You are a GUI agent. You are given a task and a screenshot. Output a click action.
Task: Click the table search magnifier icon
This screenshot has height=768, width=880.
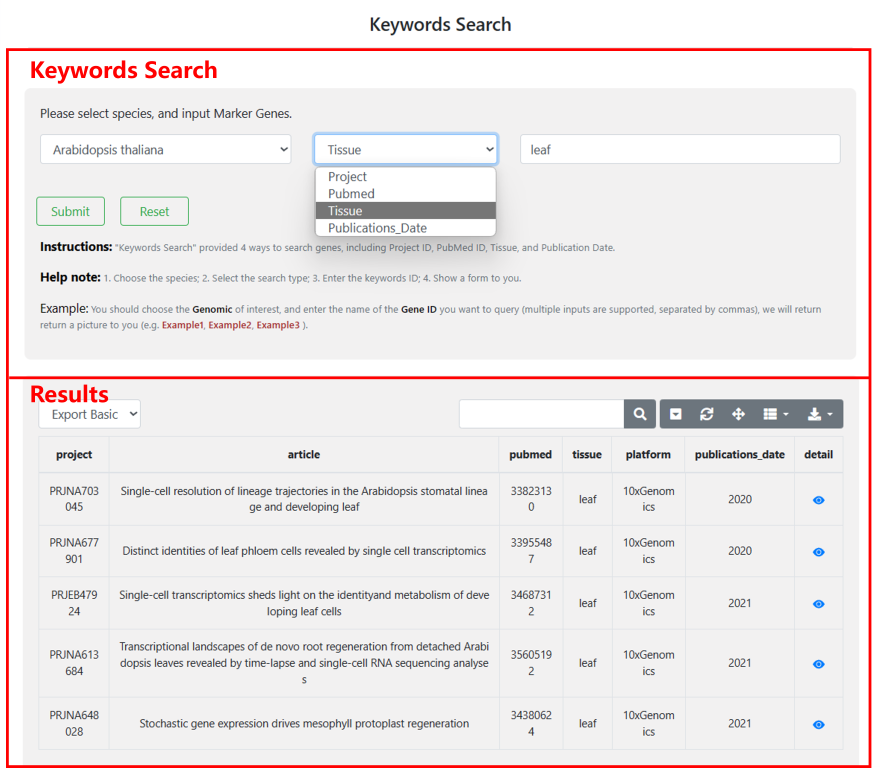tap(640, 414)
